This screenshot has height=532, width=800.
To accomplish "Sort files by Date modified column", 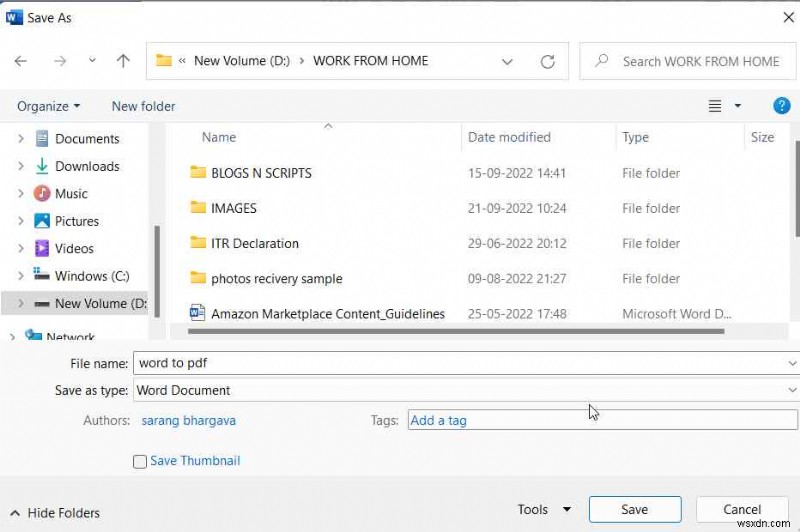I will (509, 137).
